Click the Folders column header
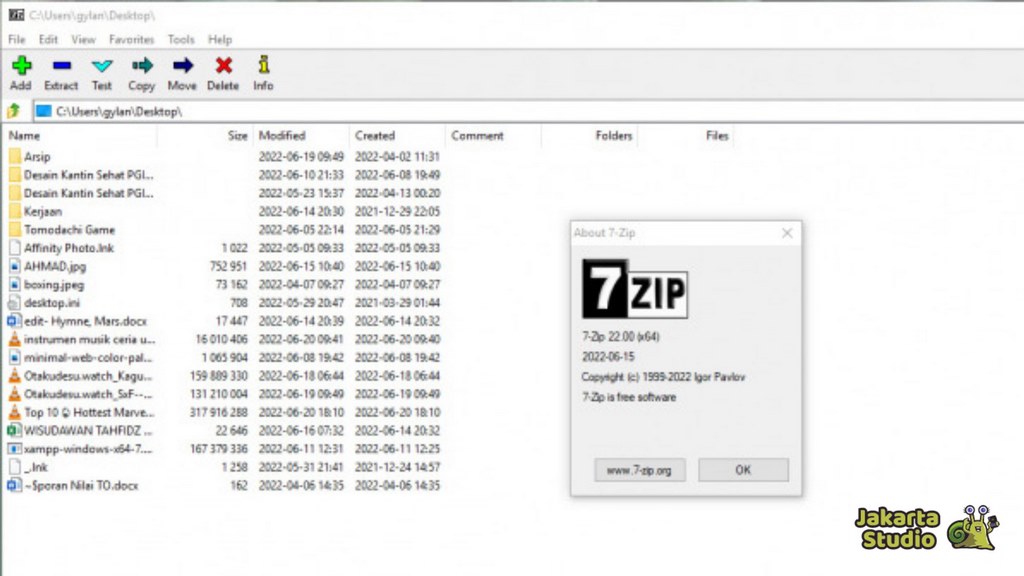1024x576 pixels. click(x=590, y=136)
